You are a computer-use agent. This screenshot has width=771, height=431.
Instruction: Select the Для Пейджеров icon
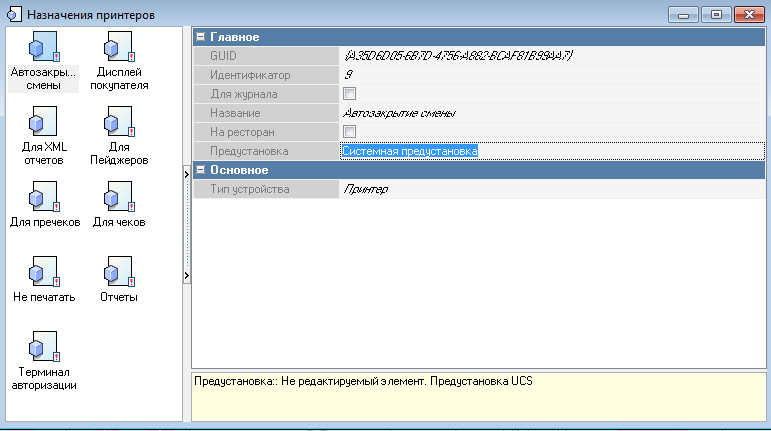[117, 124]
